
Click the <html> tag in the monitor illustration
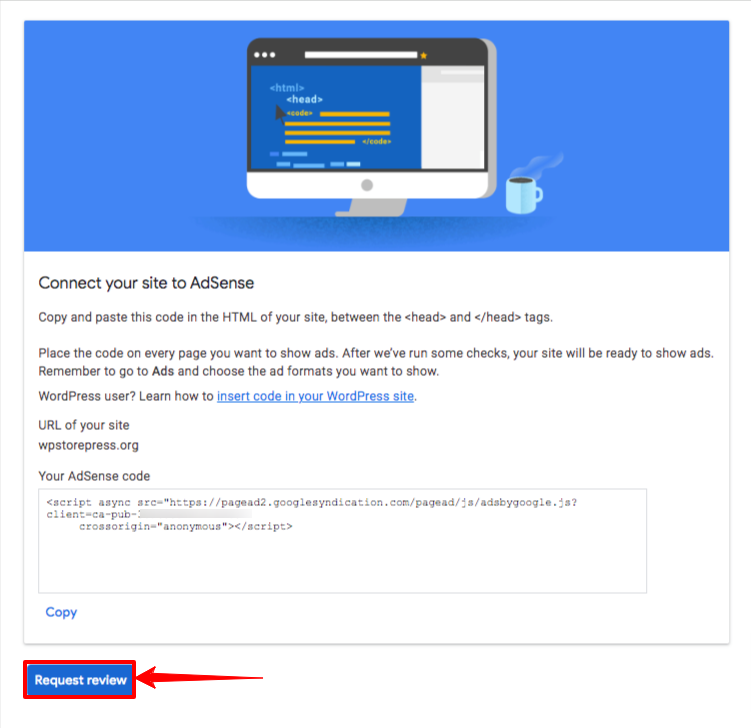click(x=287, y=88)
